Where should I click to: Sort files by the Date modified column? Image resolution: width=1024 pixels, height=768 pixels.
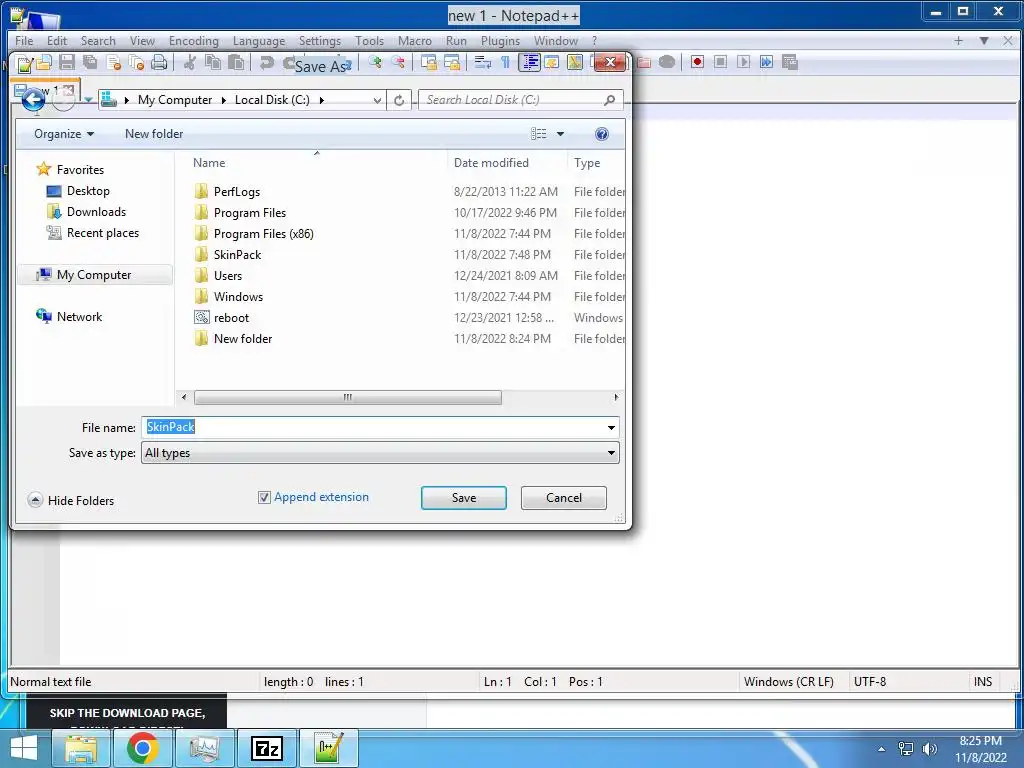(x=491, y=163)
